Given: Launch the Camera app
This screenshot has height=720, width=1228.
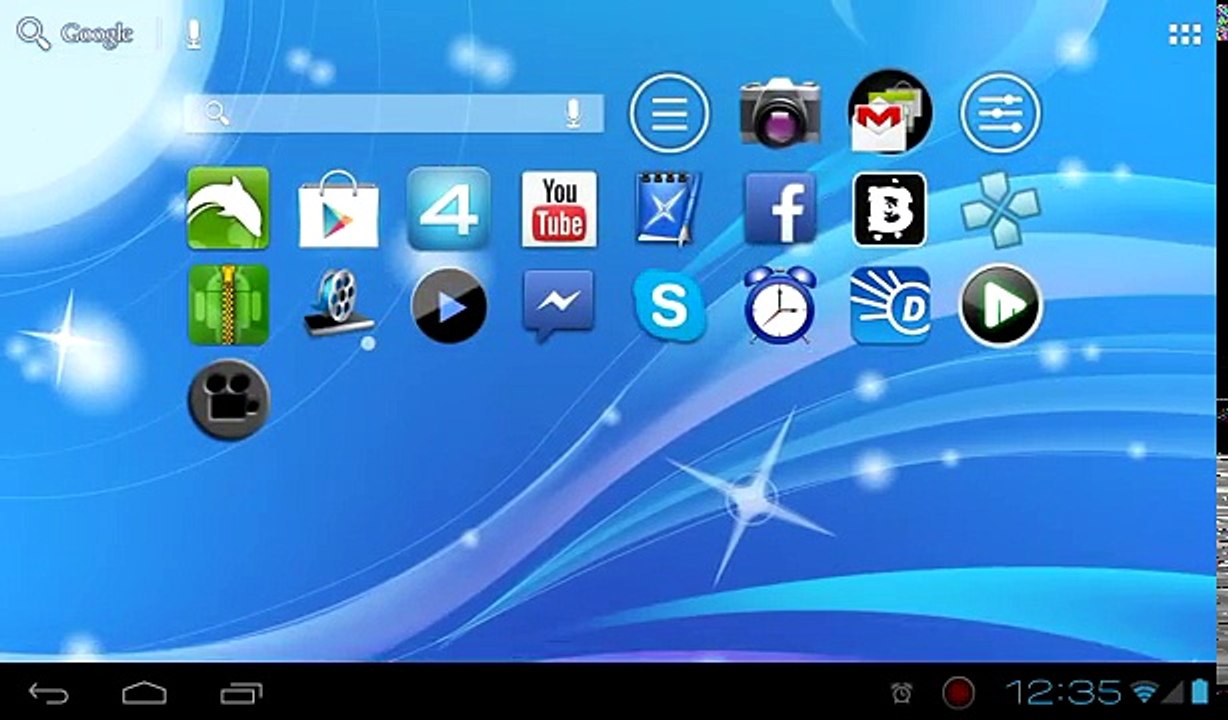Looking at the screenshot, I should tap(780, 112).
